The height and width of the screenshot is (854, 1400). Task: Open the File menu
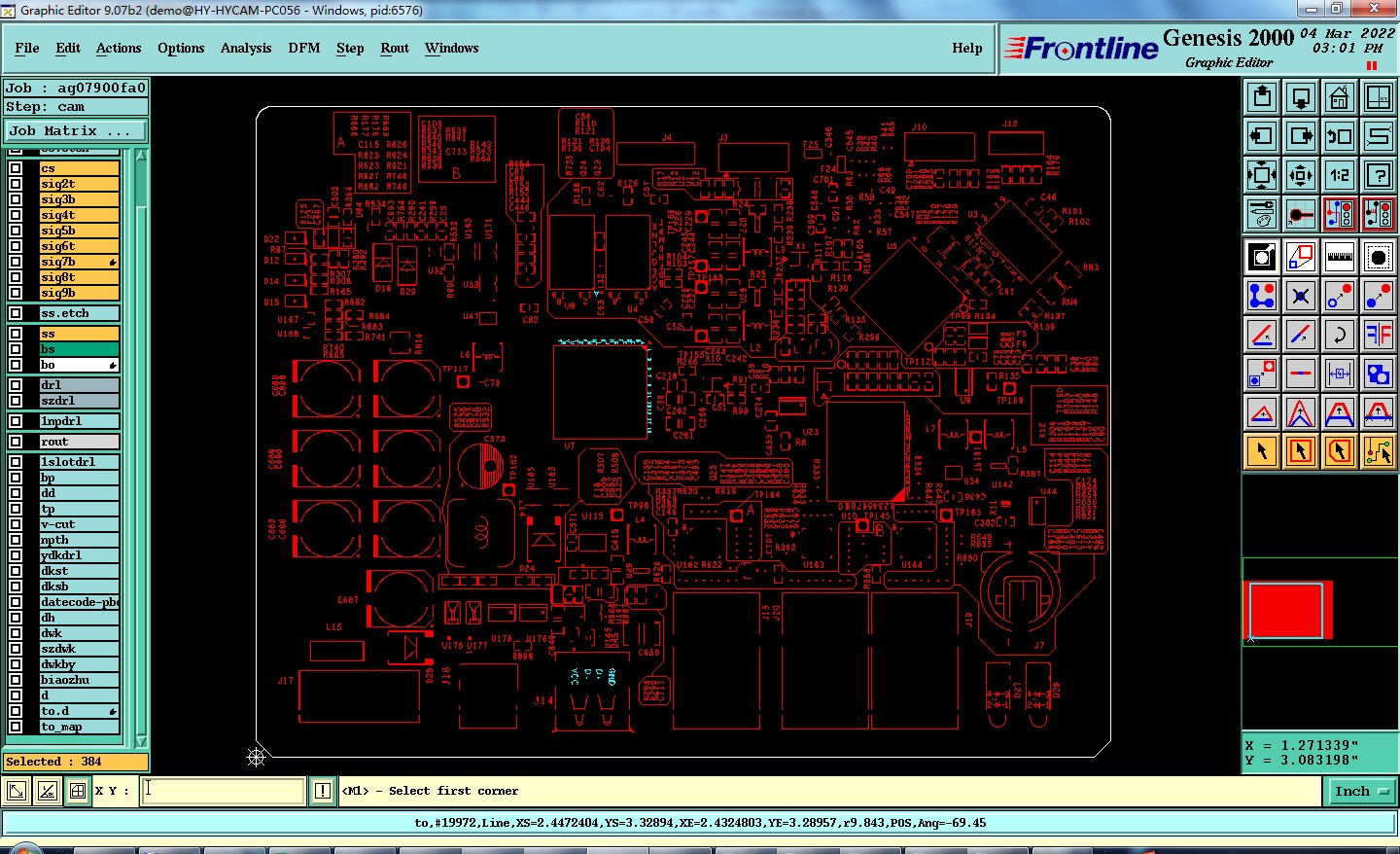click(x=27, y=48)
